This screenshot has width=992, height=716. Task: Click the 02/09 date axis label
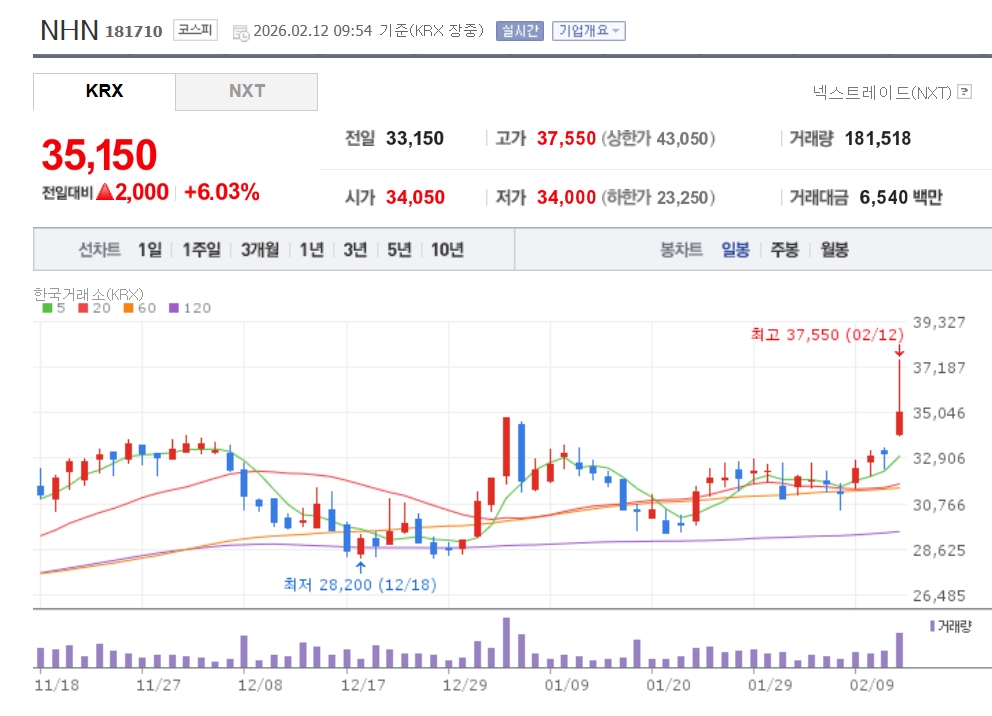[x=871, y=685]
